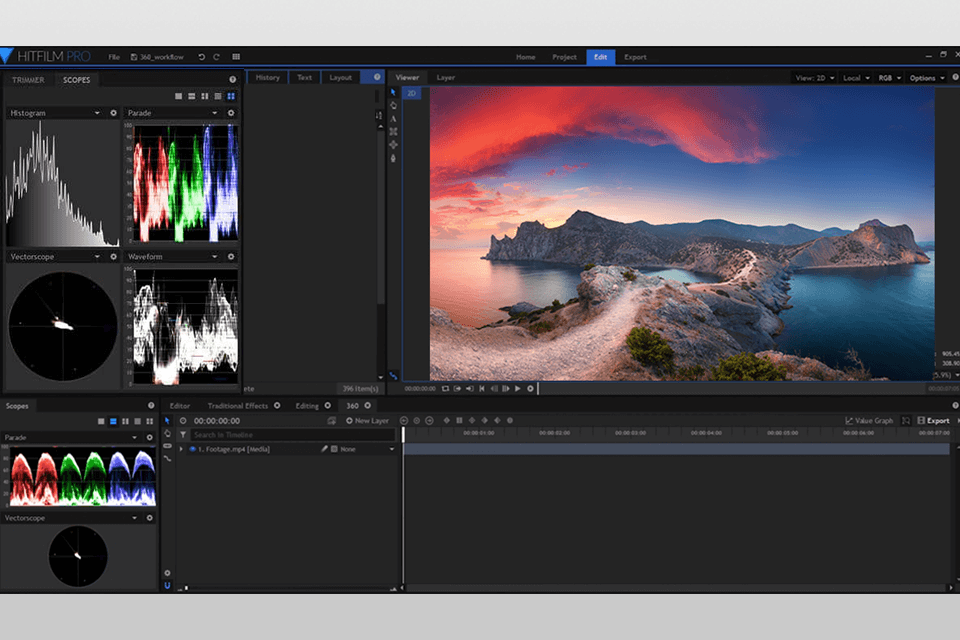Select the timeline arrow selection tool
The width and height of the screenshot is (960, 640).
[167, 421]
